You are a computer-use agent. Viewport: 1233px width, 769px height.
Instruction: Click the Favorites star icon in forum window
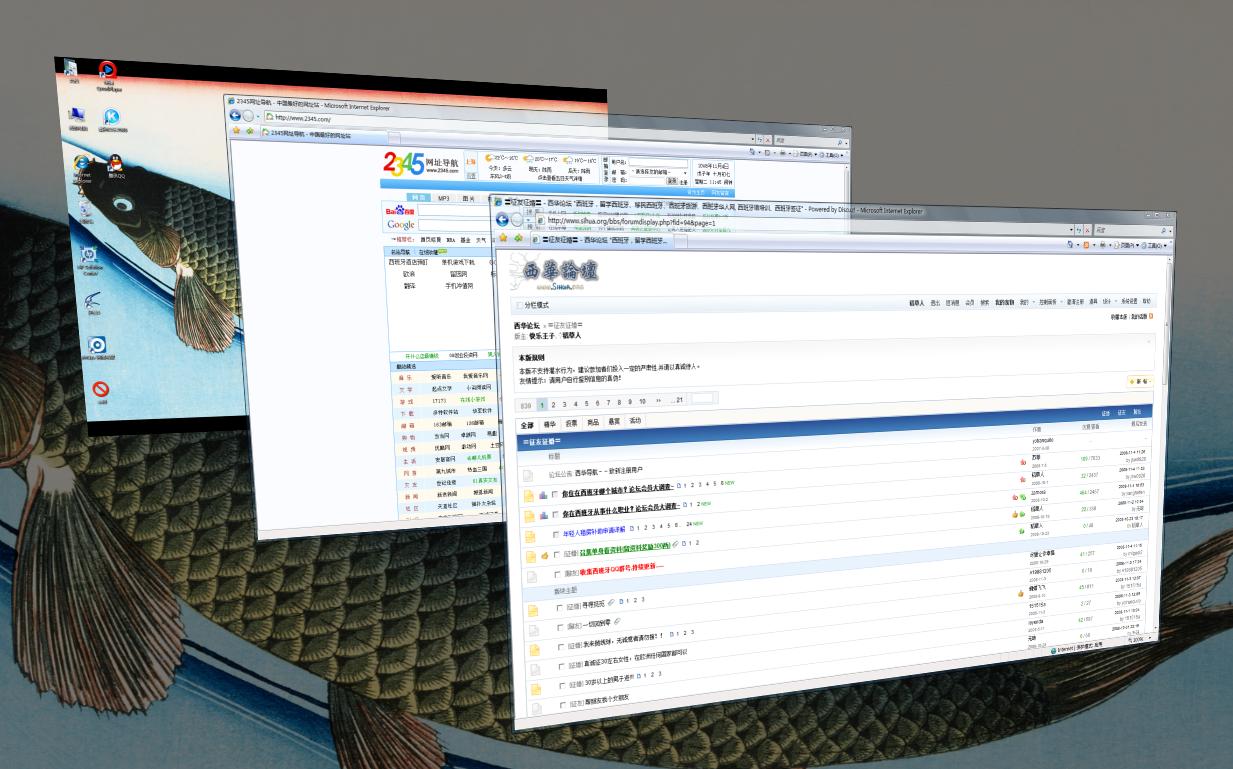(503, 239)
